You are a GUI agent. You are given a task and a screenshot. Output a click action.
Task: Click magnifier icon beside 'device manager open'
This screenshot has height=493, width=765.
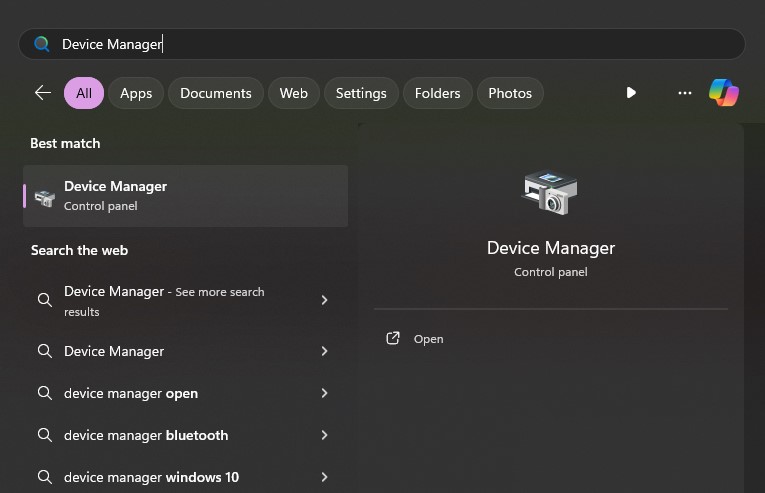[x=44, y=393]
